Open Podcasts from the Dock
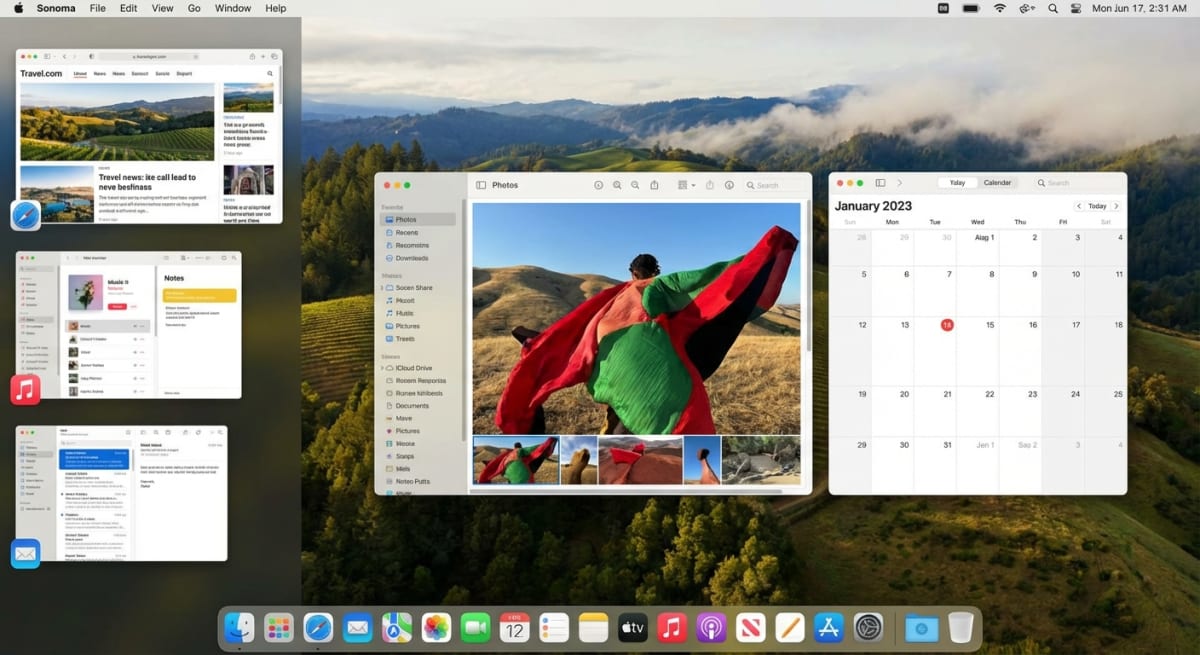 pos(711,628)
